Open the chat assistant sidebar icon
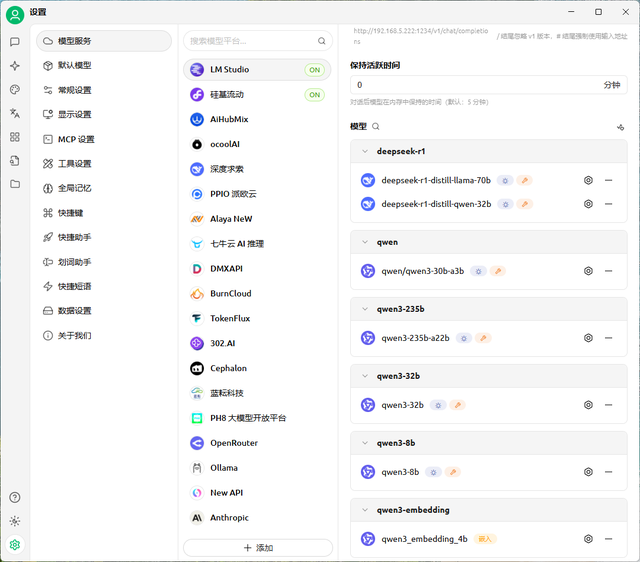 (x=15, y=42)
